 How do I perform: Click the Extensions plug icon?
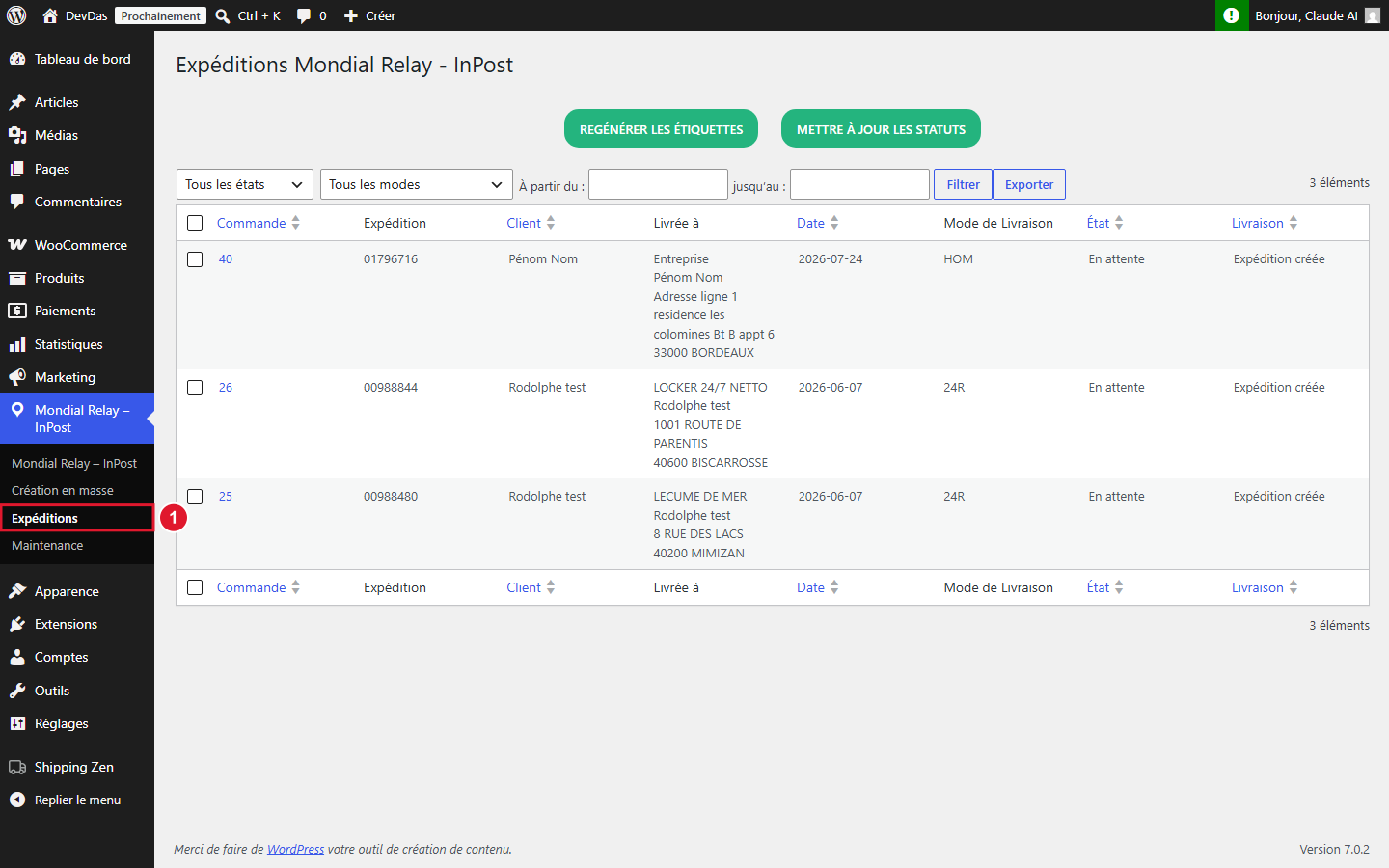tap(17, 624)
